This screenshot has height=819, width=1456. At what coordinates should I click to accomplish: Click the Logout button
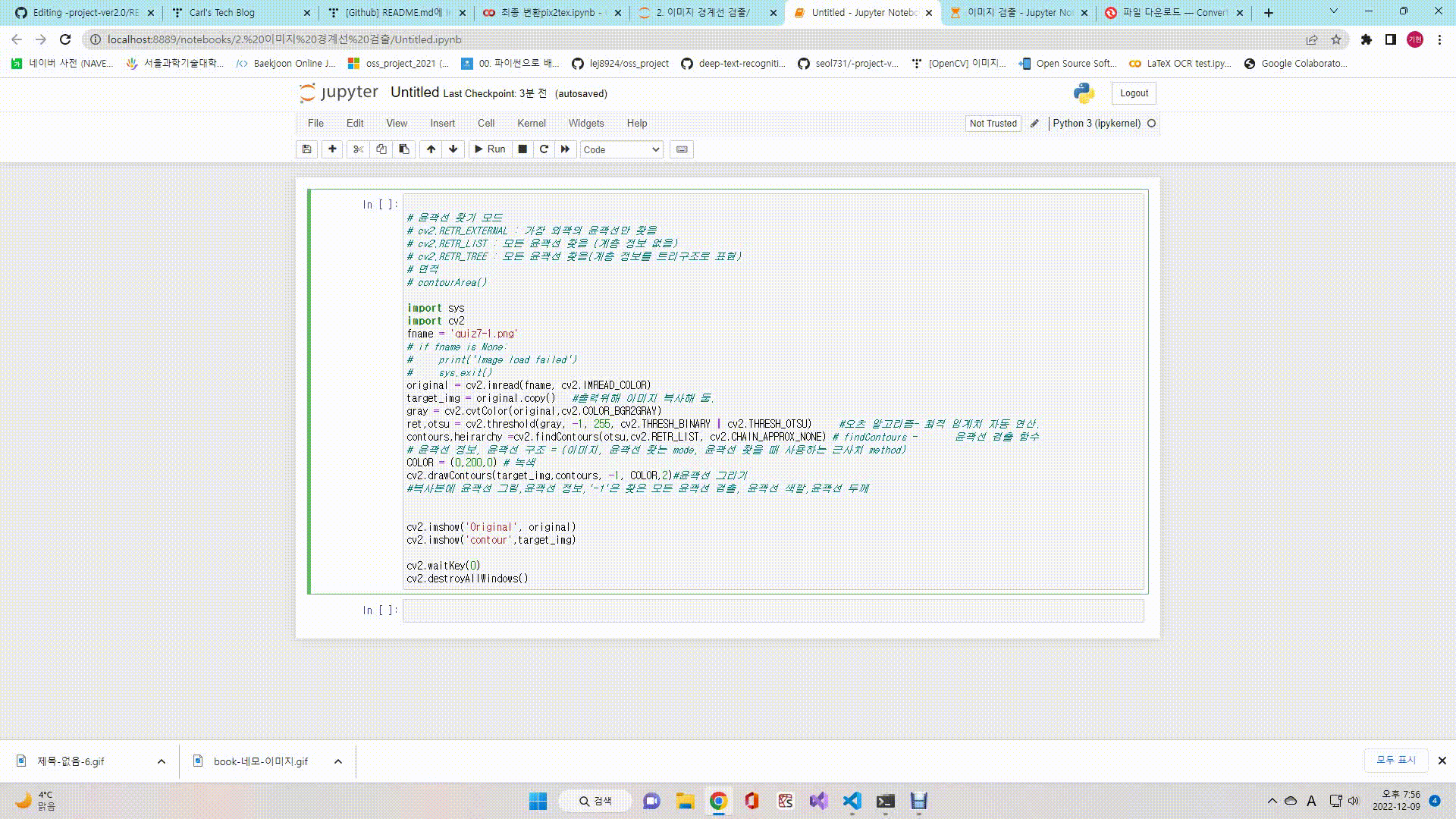pyautogui.click(x=1134, y=93)
